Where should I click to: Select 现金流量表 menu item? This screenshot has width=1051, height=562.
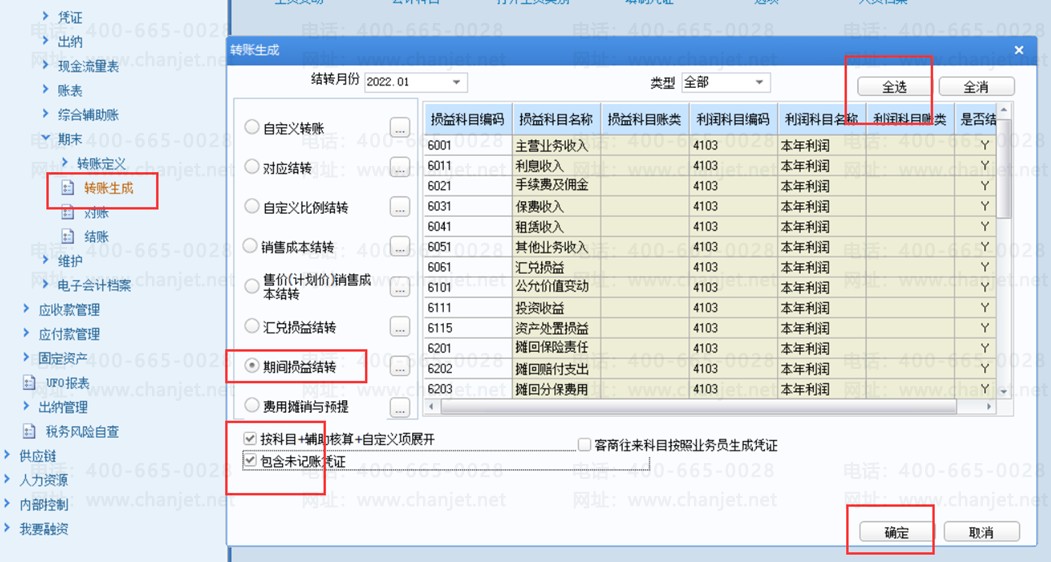point(88,66)
